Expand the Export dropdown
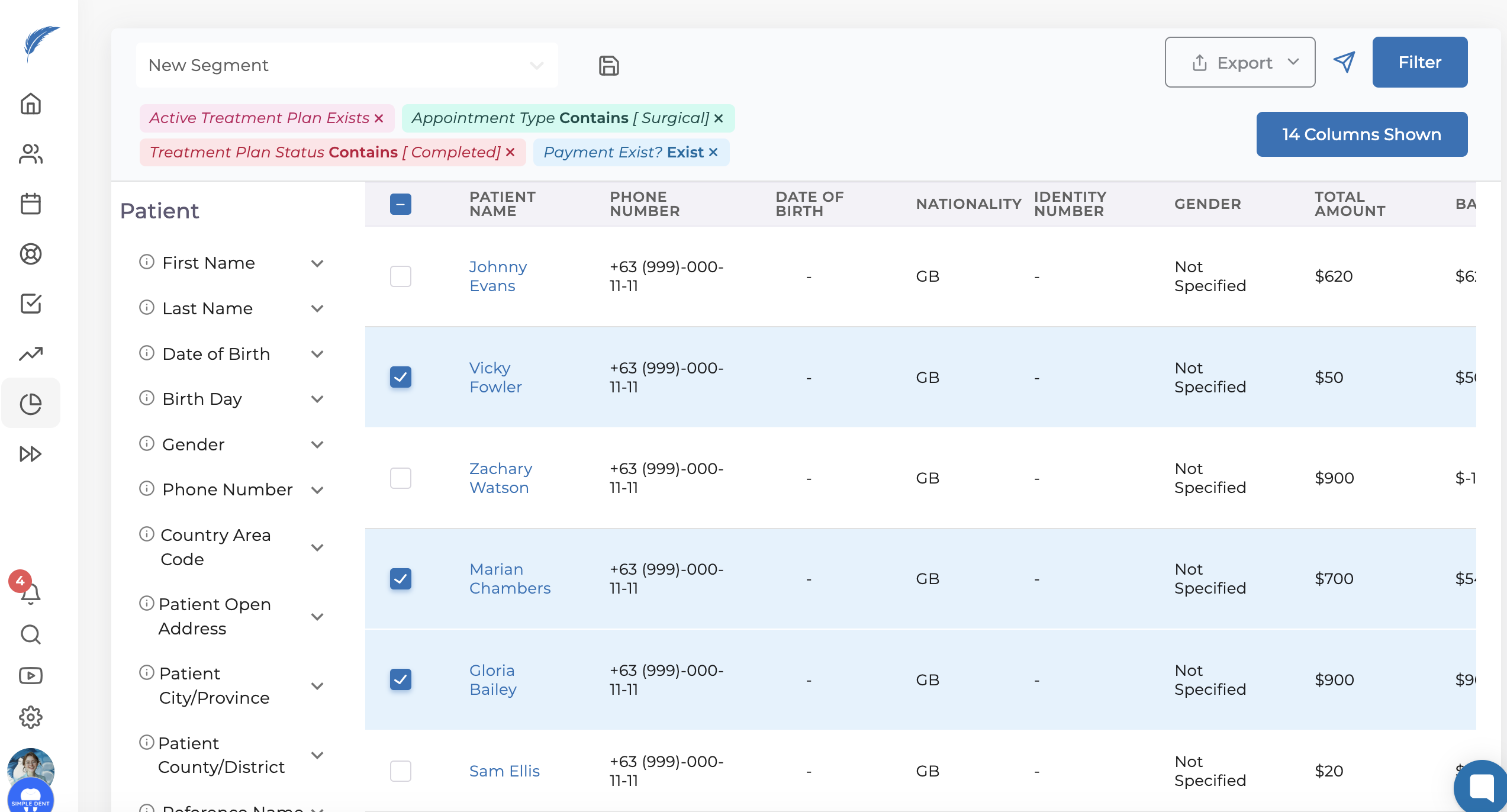The height and width of the screenshot is (812, 1507). (1239, 62)
